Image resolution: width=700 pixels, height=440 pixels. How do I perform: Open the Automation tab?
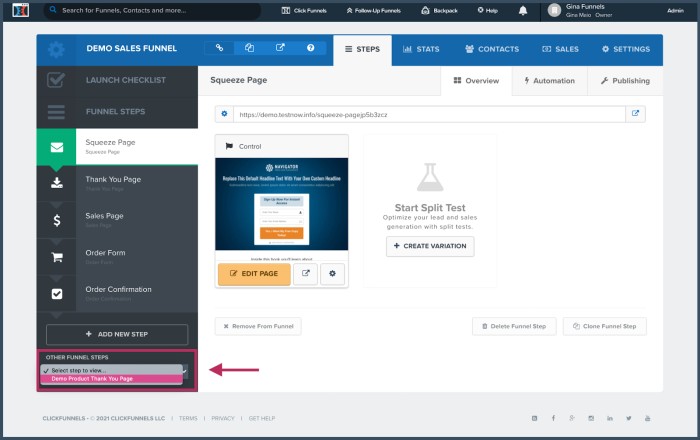pyautogui.click(x=550, y=81)
